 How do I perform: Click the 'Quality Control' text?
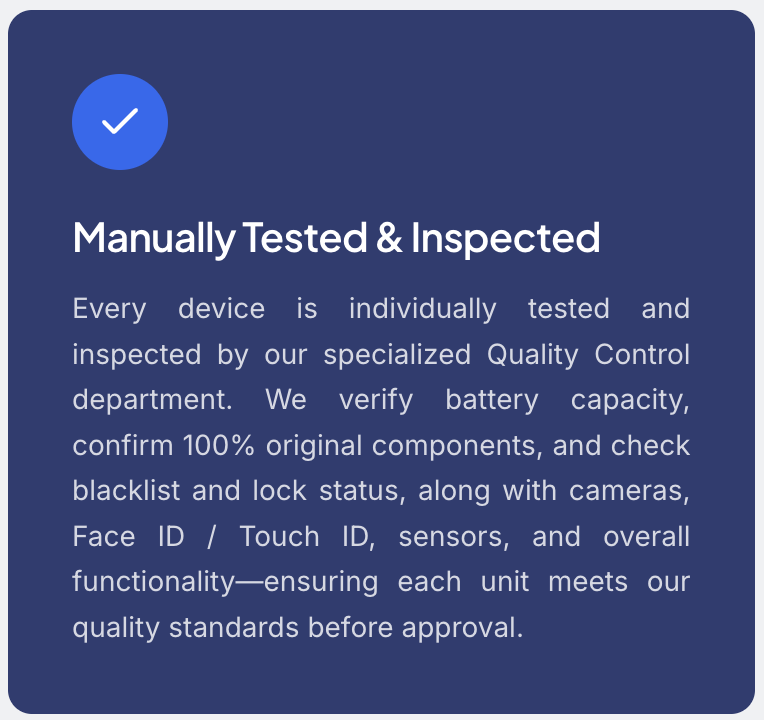click(x=588, y=354)
